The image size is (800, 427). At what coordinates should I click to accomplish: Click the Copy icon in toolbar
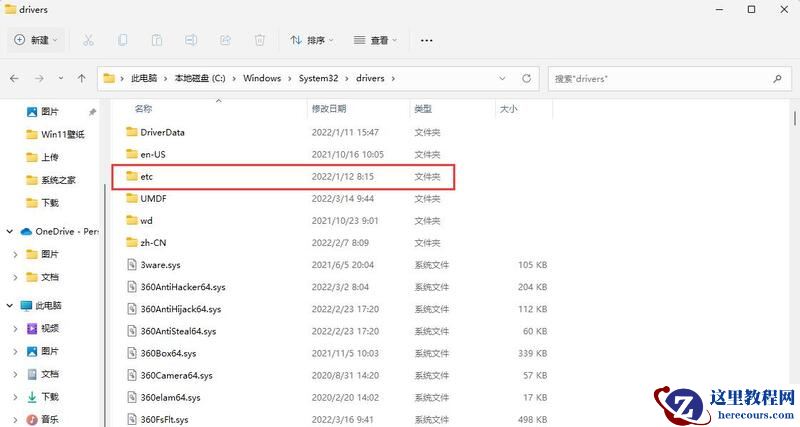pos(122,40)
